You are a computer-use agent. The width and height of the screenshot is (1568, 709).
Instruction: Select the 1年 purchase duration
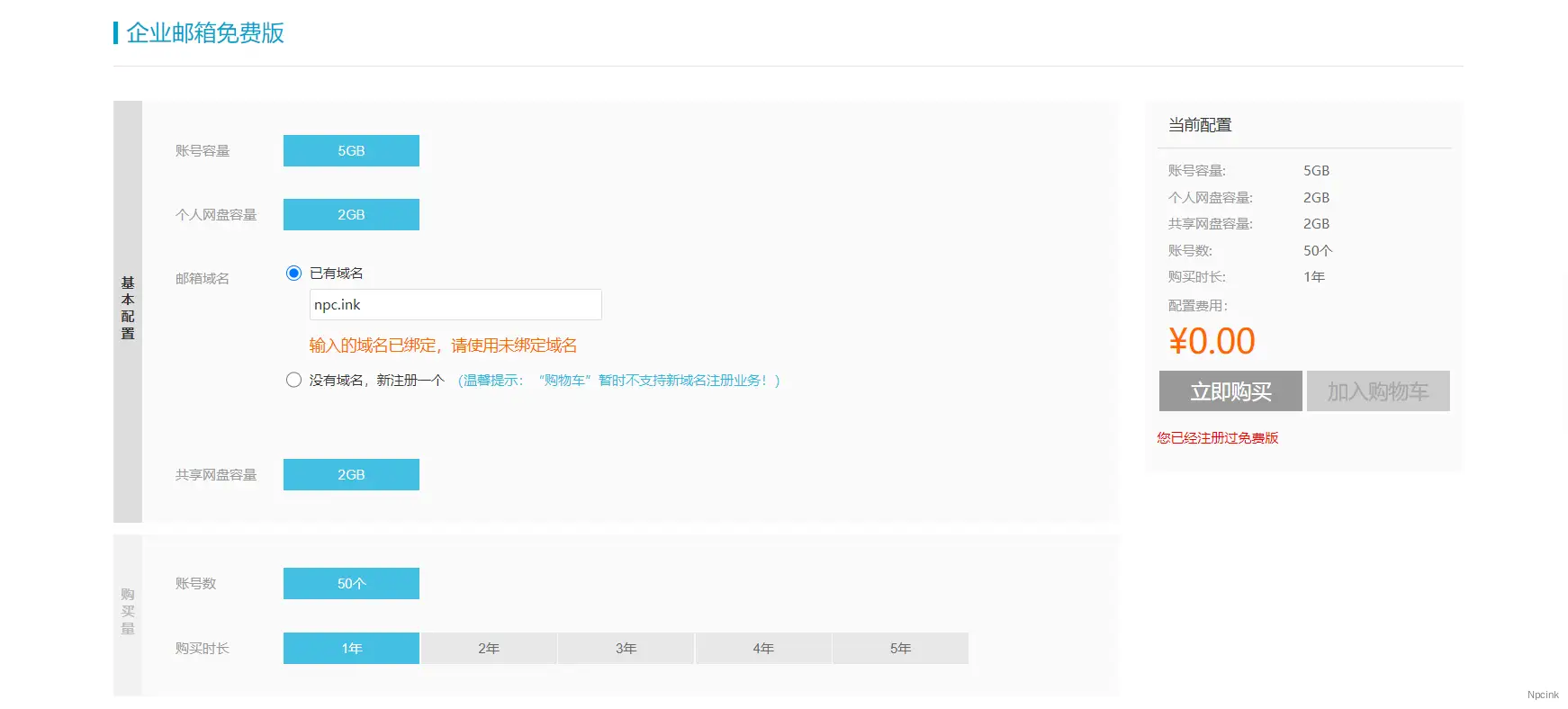[351, 649]
